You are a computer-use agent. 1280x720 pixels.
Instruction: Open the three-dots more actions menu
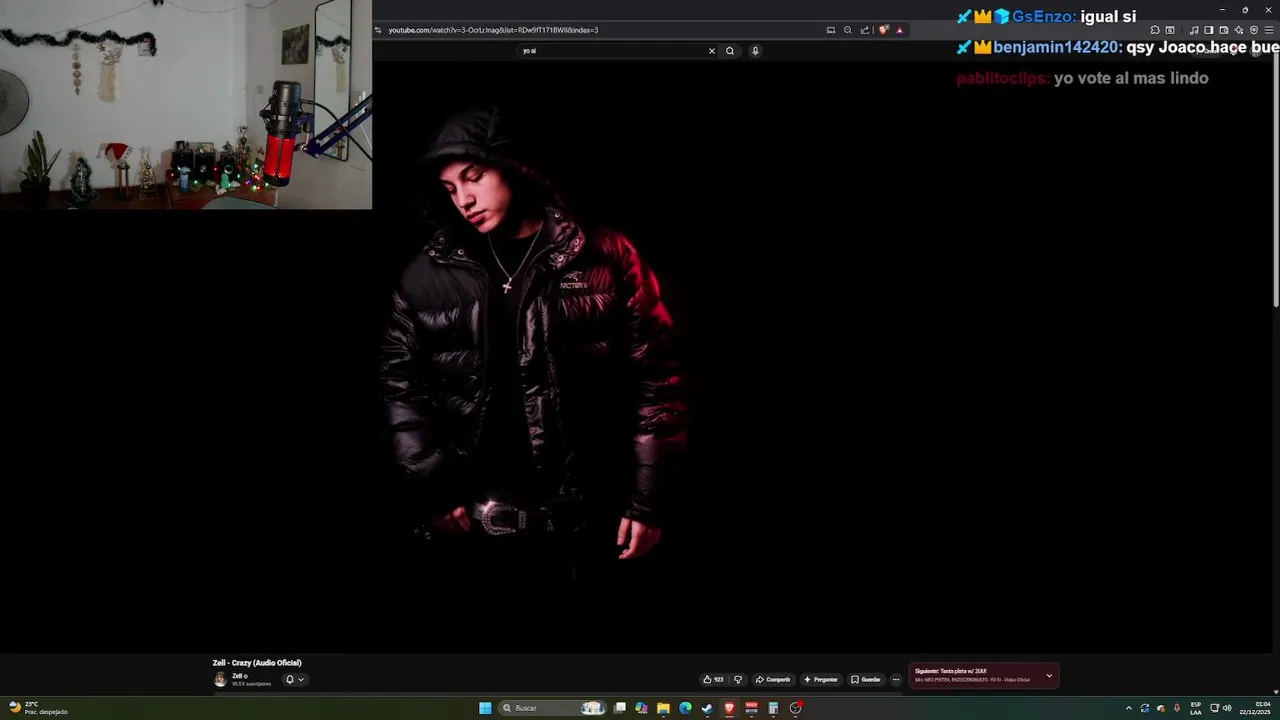tap(896, 679)
